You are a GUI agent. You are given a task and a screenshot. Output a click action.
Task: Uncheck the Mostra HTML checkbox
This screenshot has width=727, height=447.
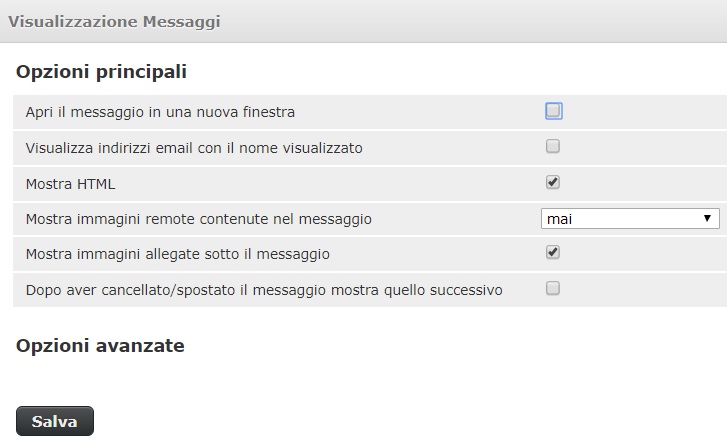pos(553,182)
